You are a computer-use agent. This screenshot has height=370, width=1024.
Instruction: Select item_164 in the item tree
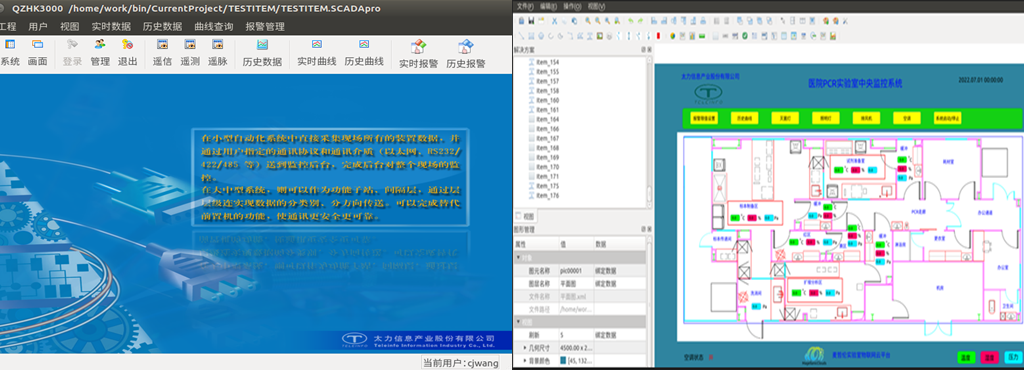click(x=547, y=119)
